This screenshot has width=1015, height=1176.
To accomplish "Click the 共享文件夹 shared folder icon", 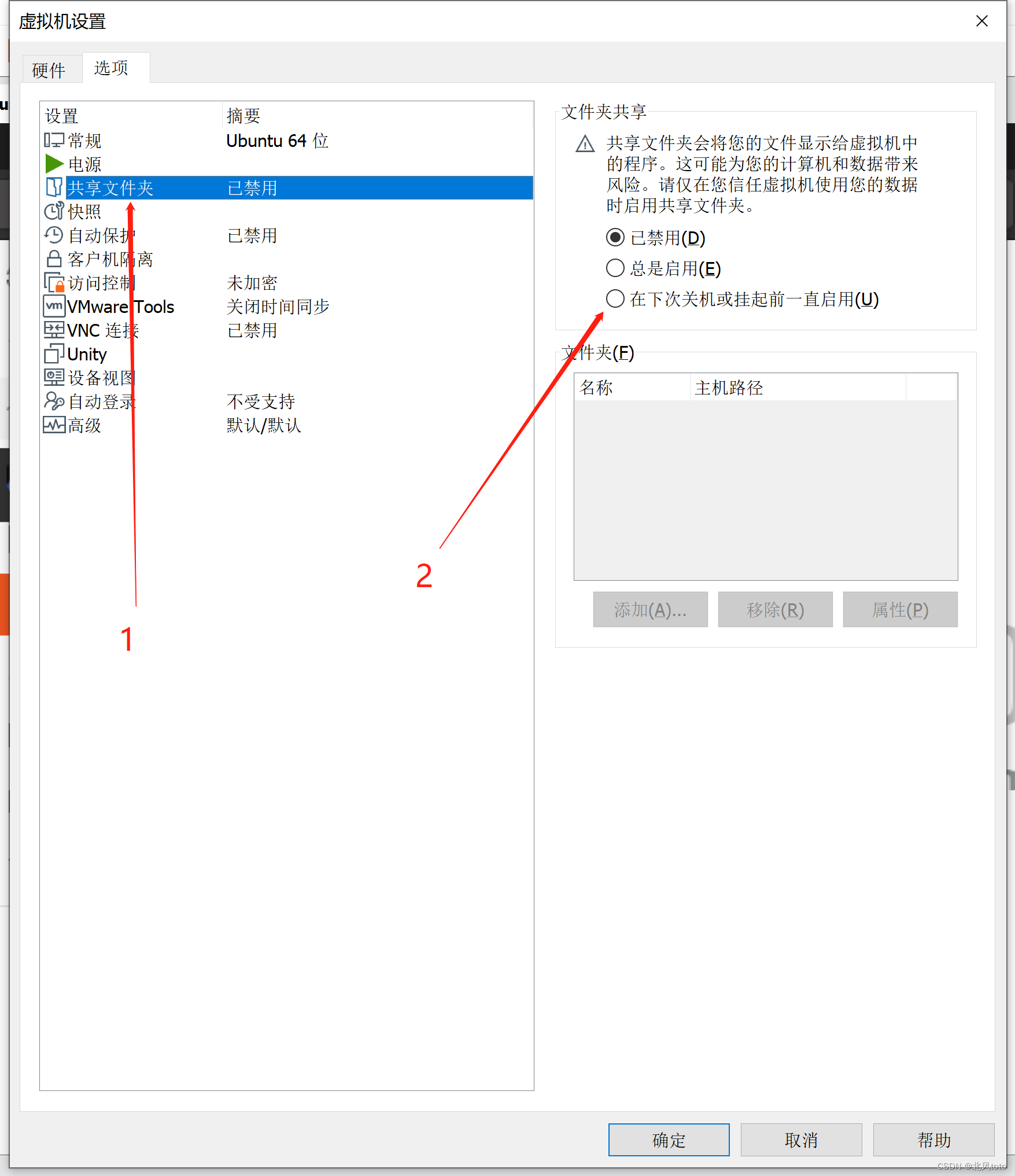I will point(54,187).
